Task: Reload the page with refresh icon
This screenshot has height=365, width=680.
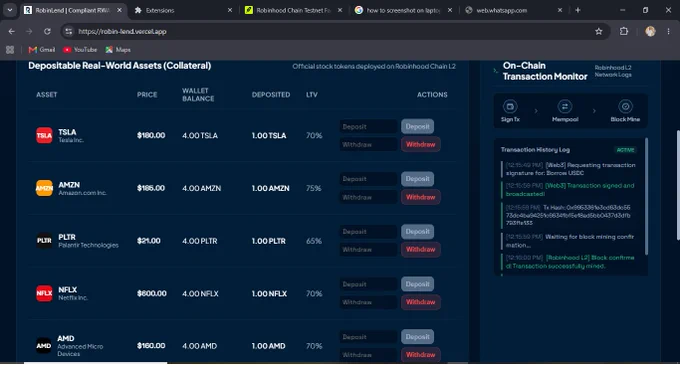Action: (47, 31)
